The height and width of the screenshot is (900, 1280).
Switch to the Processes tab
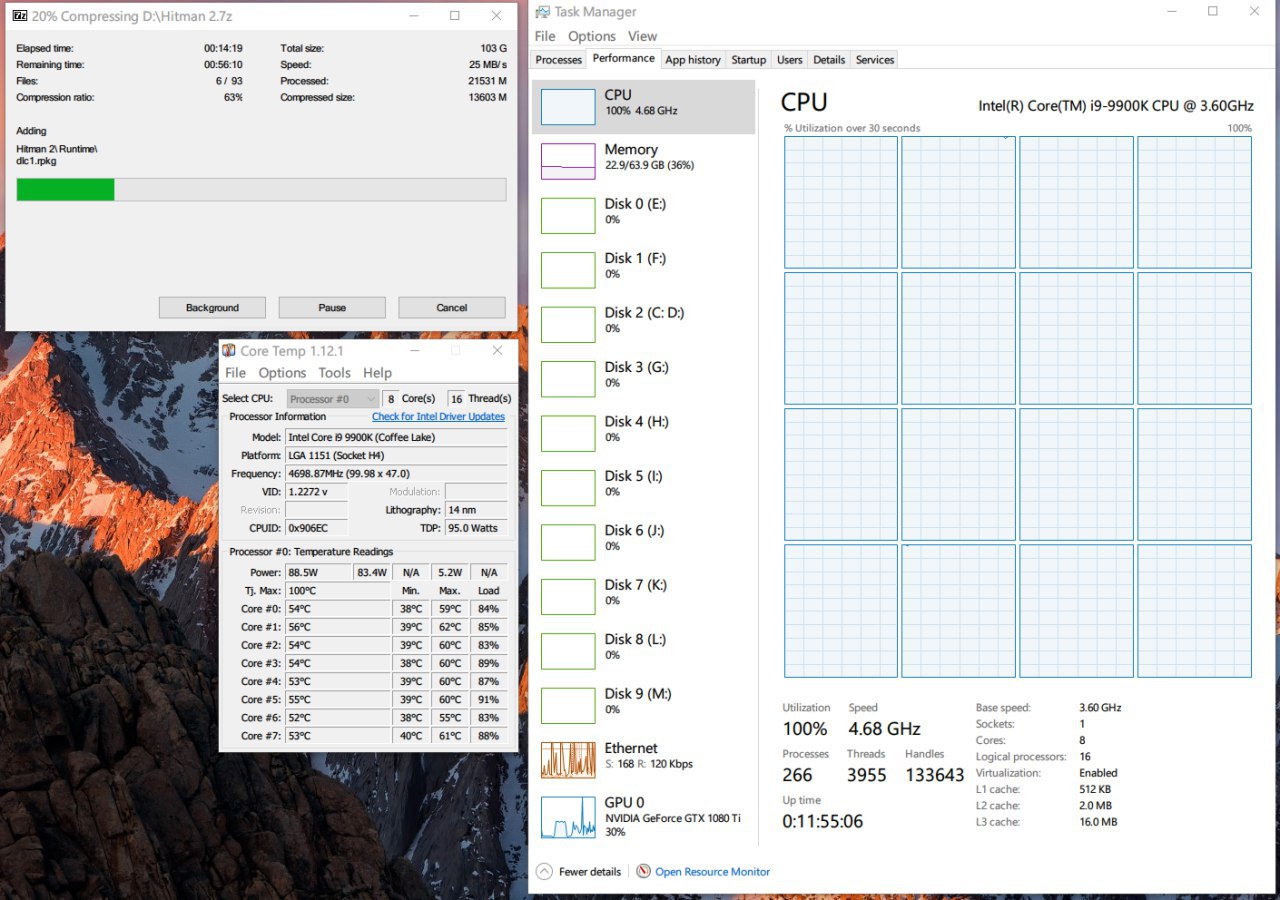tap(559, 60)
